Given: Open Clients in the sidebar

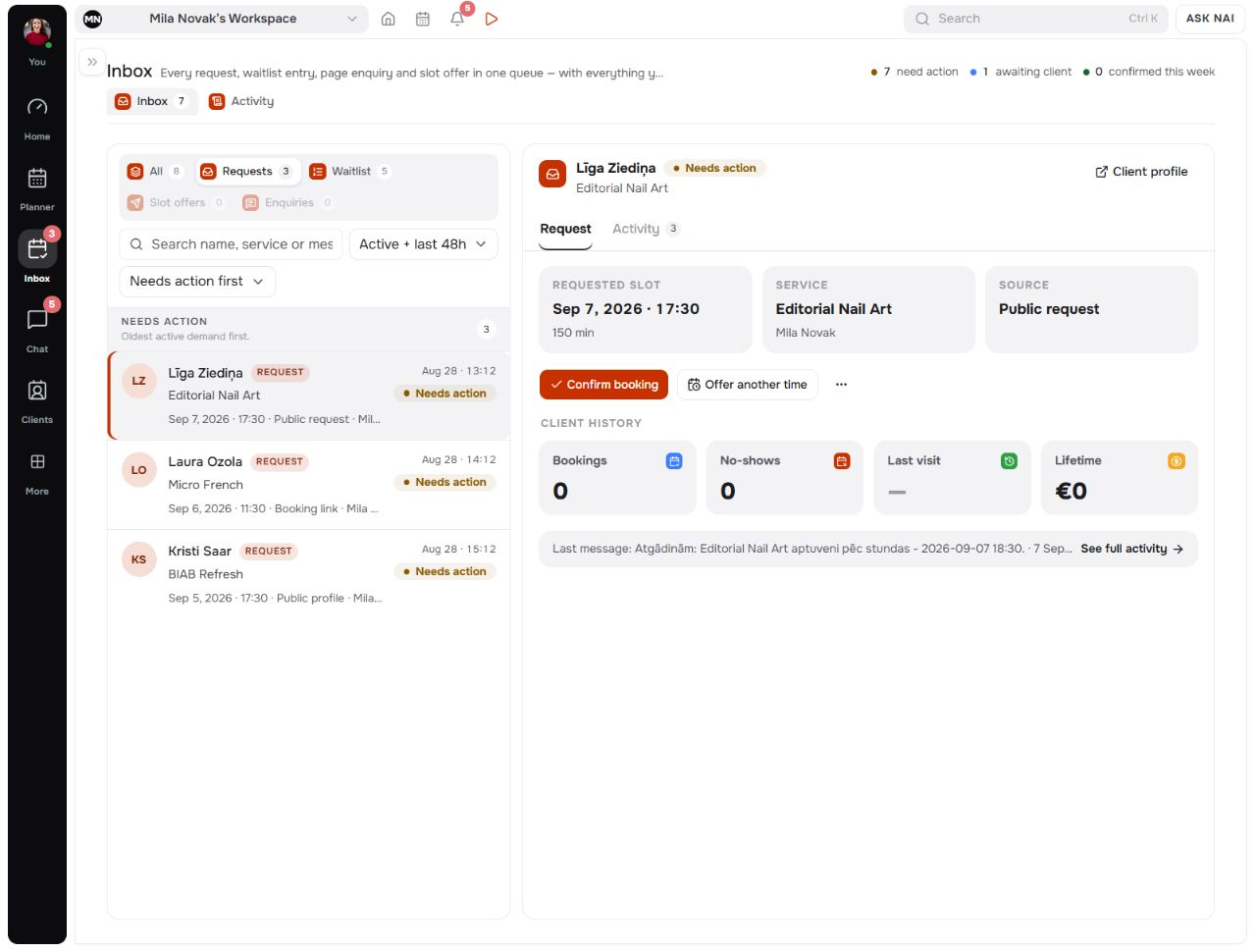Looking at the screenshot, I should click(x=37, y=400).
